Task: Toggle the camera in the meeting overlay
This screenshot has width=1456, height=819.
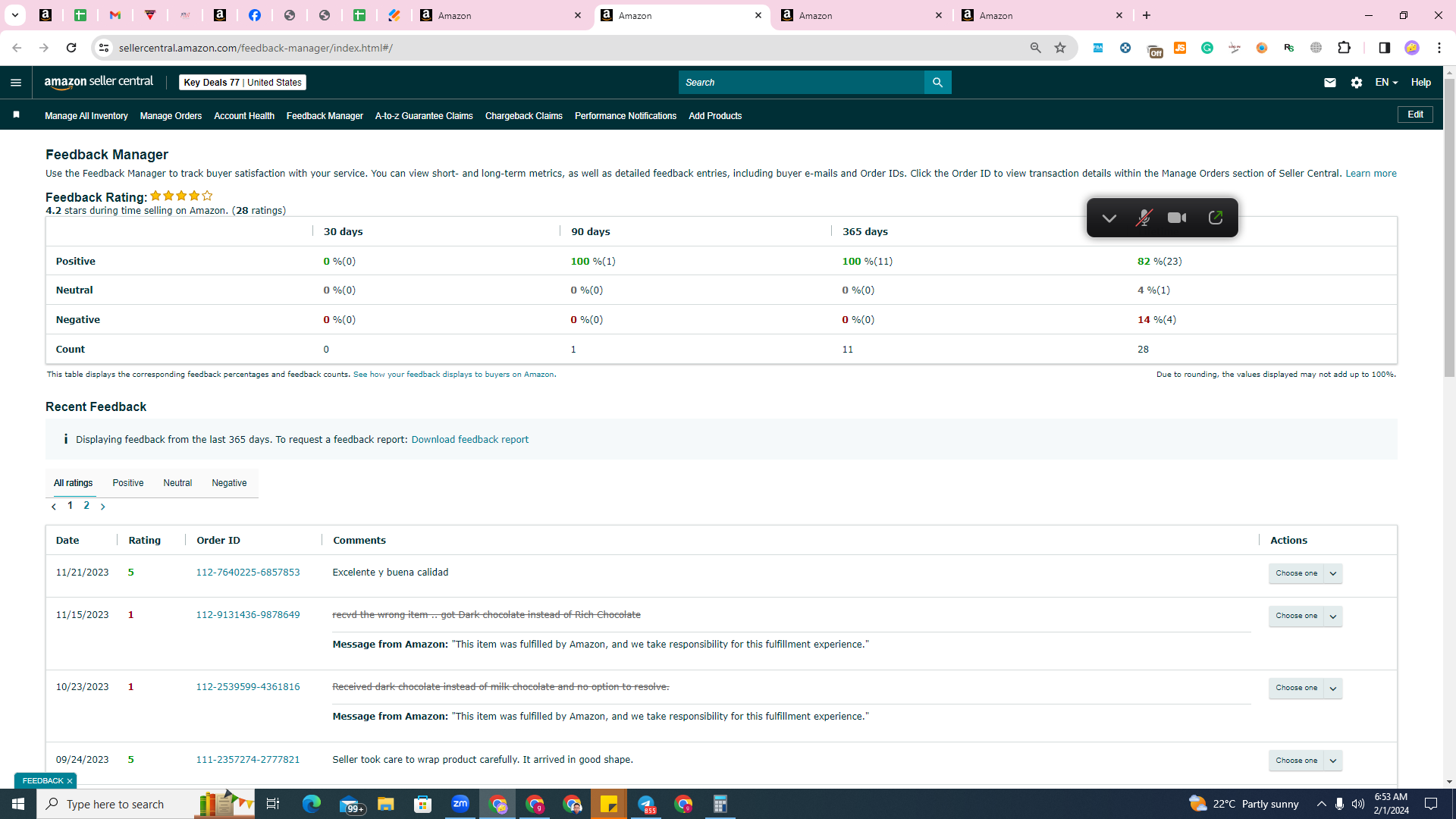Action: pos(1177,218)
